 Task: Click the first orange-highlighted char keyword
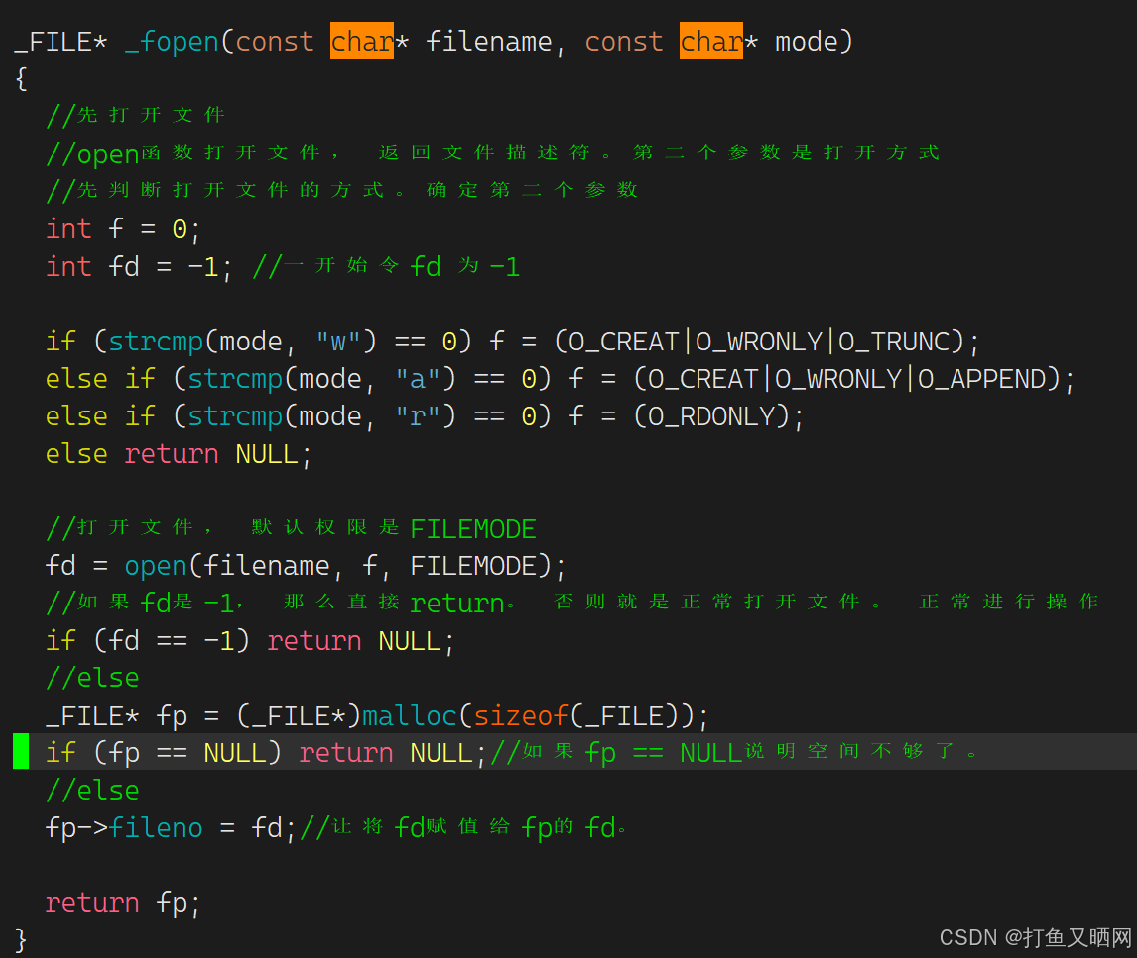coord(361,41)
